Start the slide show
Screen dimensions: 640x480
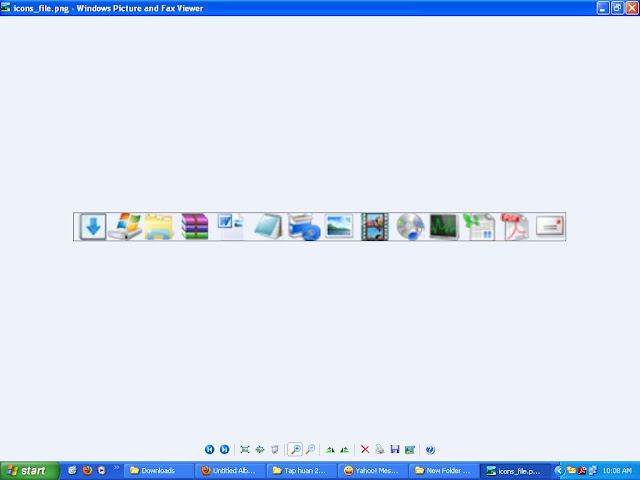(275, 449)
